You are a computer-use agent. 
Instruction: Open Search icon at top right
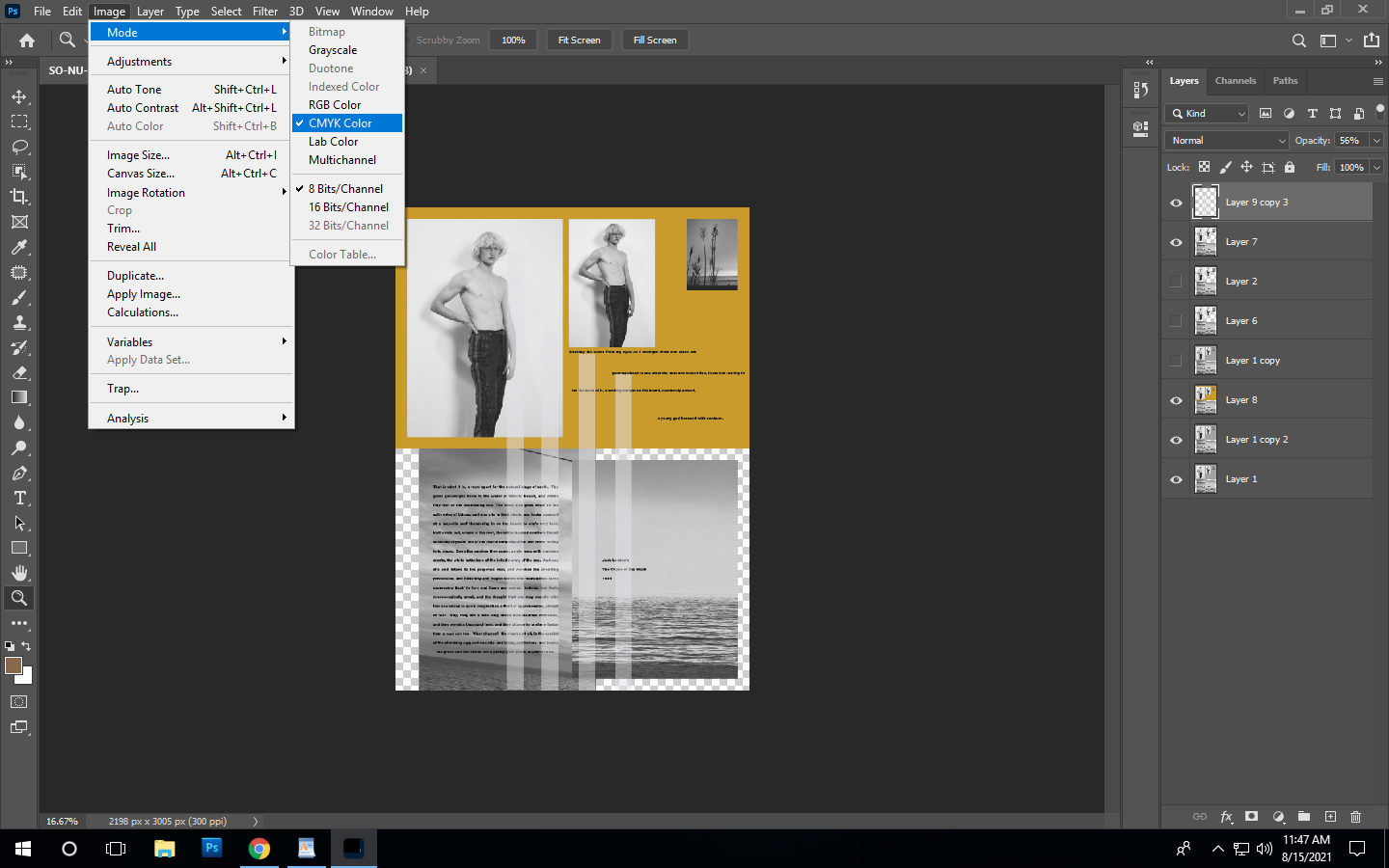coord(1299,41)
